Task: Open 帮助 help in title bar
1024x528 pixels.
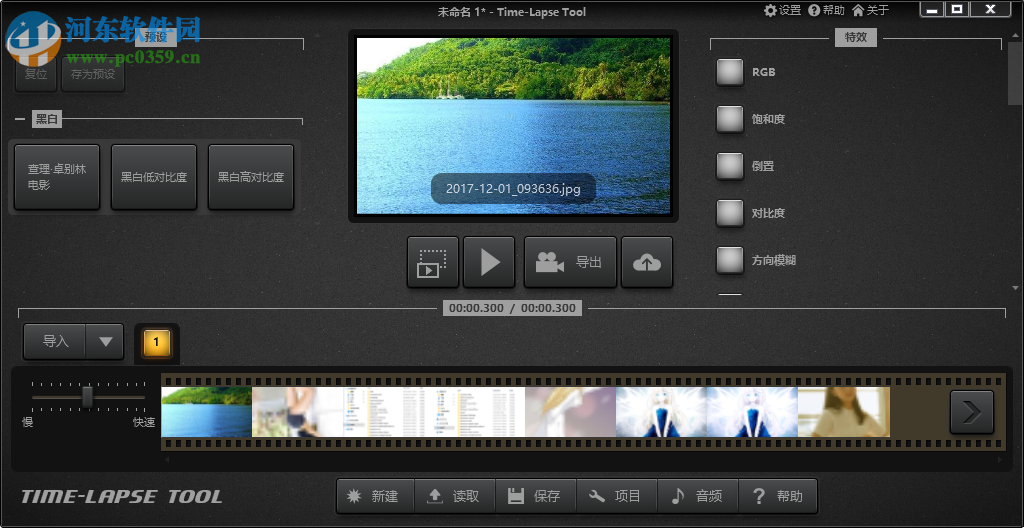Action: coord(826,10)
